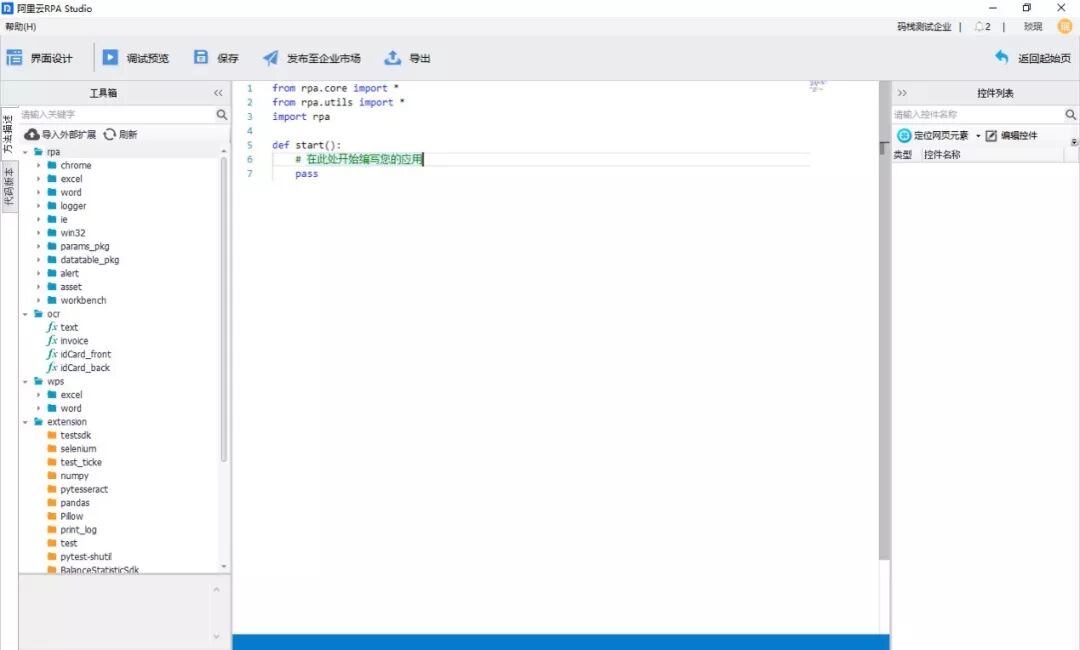Viewport: 1080px width, 650px height.
Task: Select the word folder under wps
Action: point(64,408)
